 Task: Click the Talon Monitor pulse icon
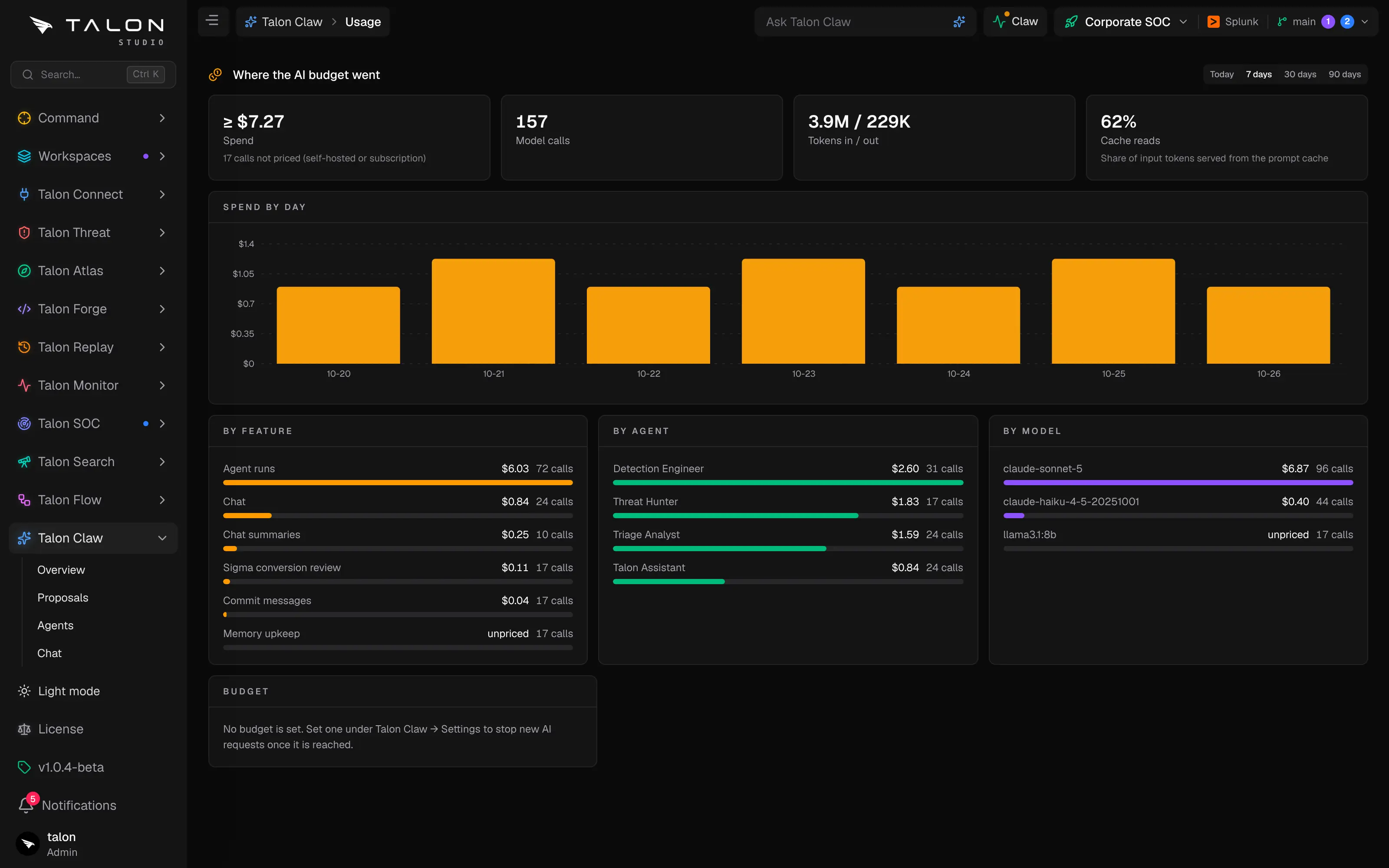(x=24, y=385)
